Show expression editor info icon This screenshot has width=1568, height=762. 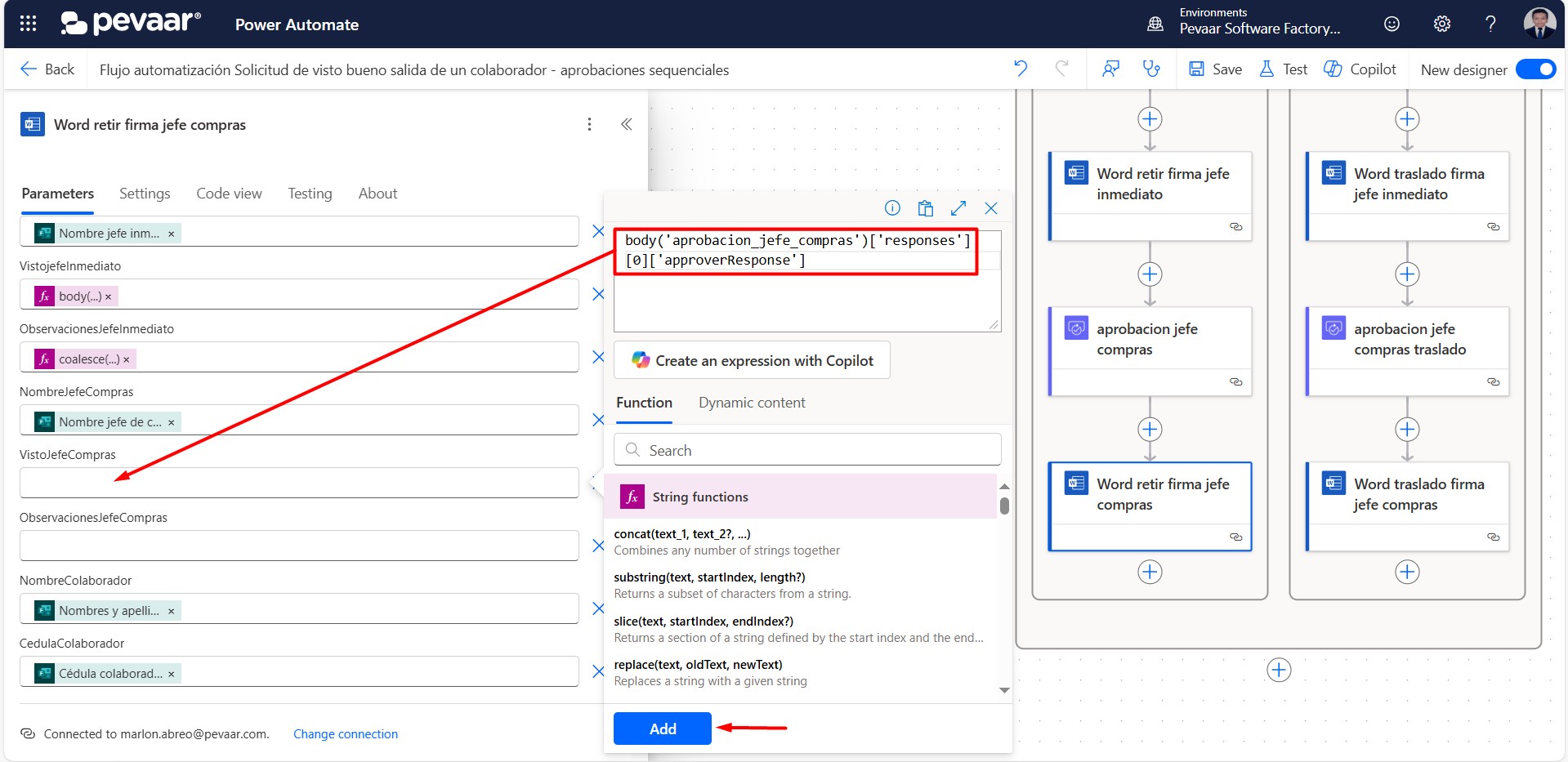(x=892, y=208)
